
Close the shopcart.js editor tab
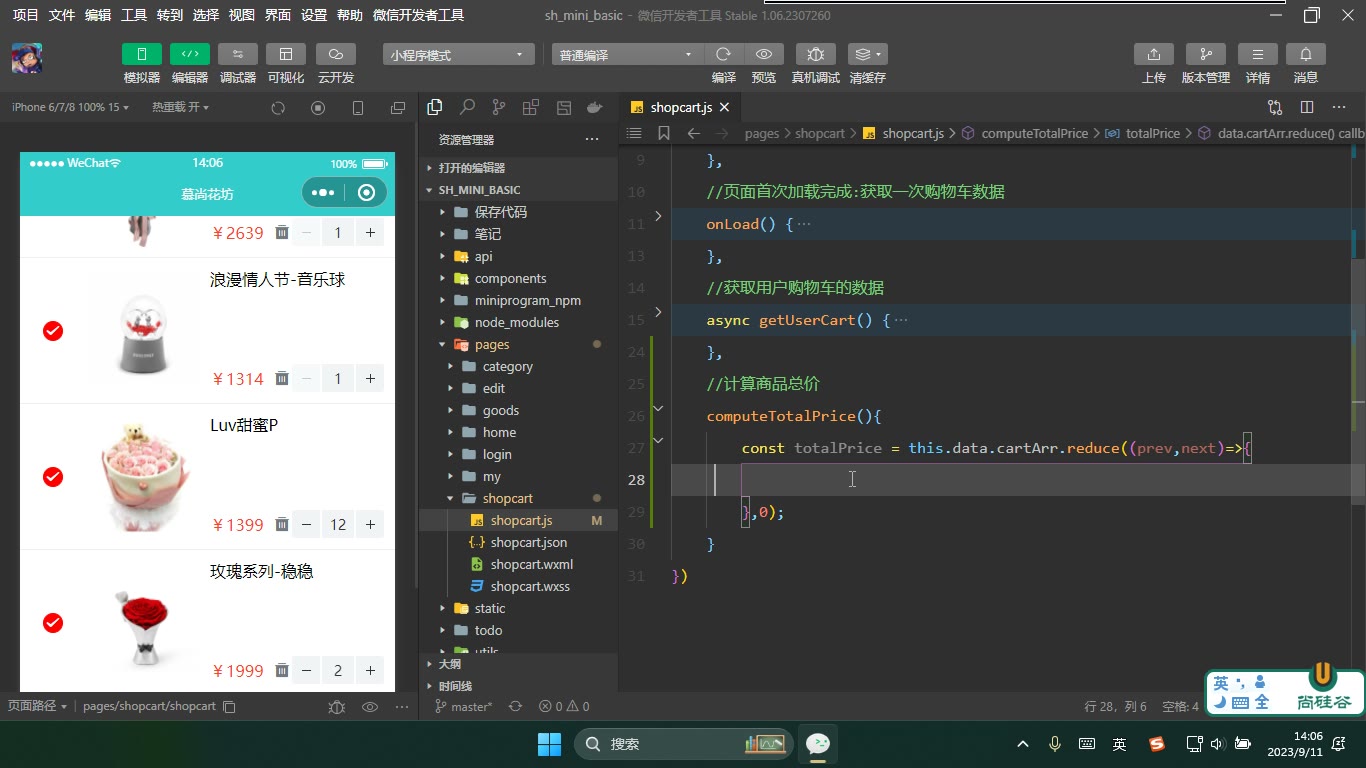pos(725,107)
